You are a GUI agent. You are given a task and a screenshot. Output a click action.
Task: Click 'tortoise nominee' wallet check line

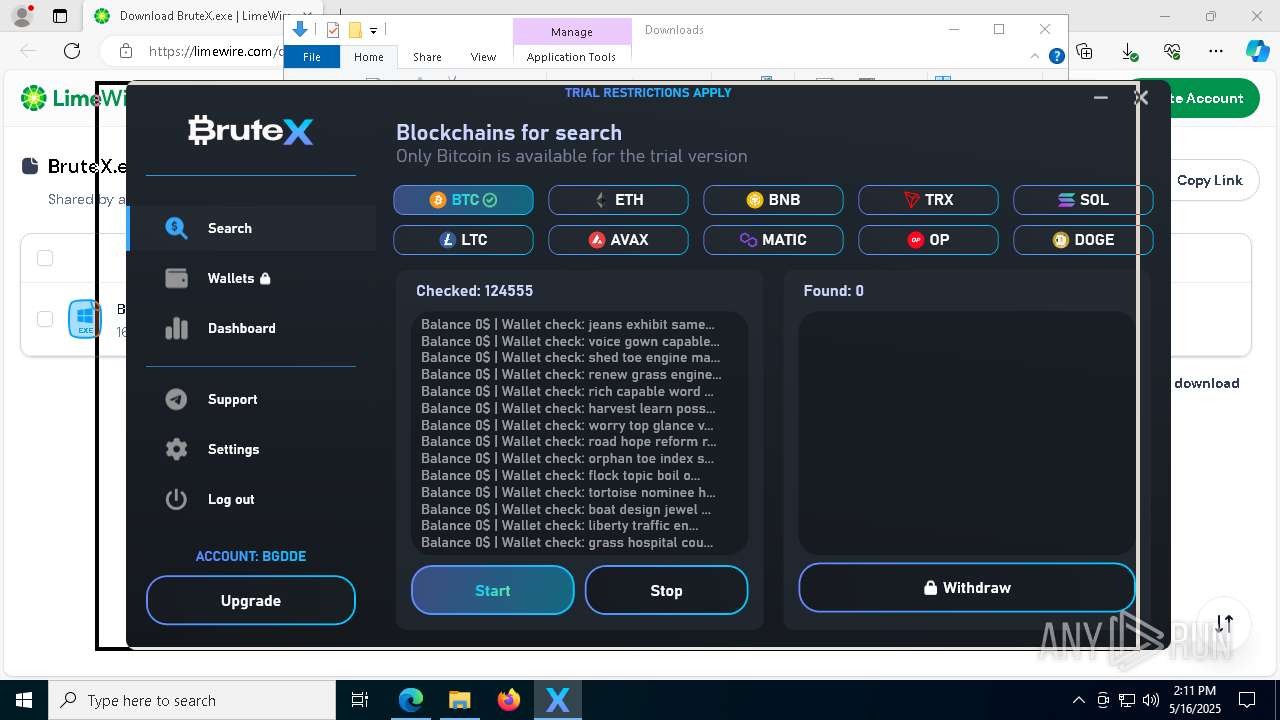[568, 492]
